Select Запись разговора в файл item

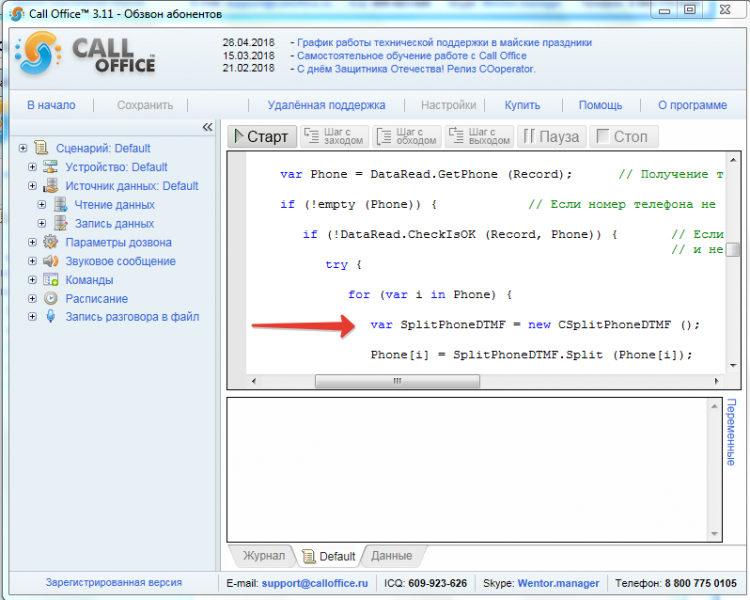click(x=132, y=316)
